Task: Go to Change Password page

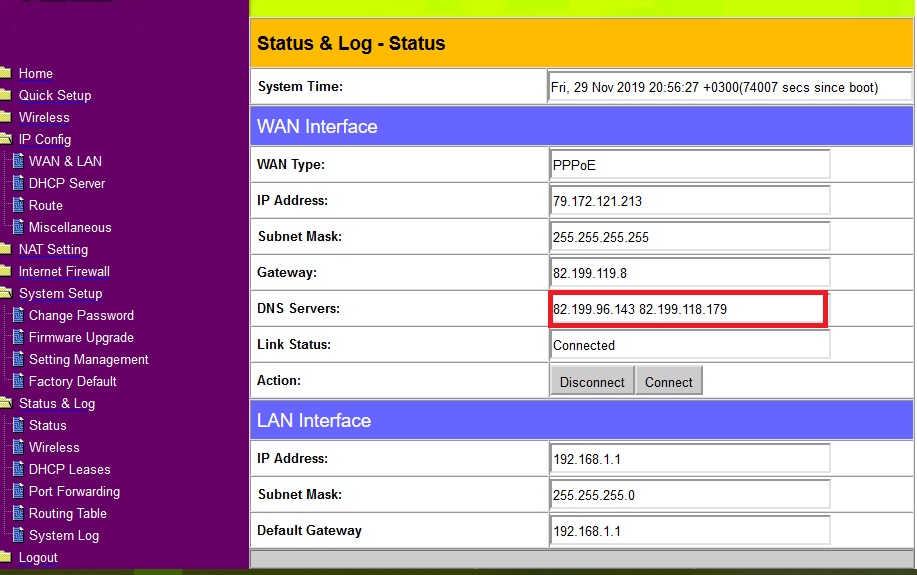Action: click(81, 316)
